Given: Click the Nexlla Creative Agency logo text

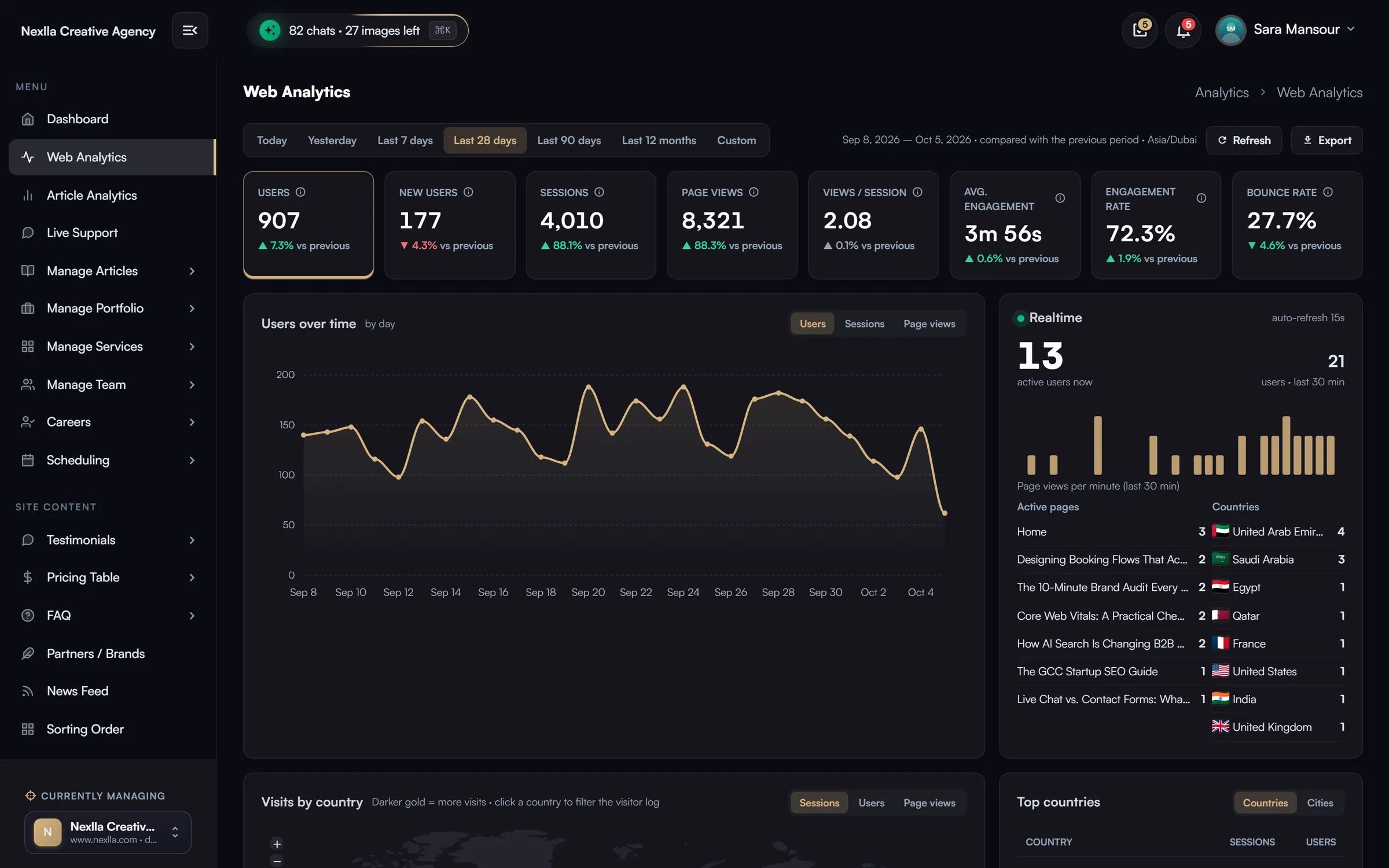Looking at the screenshot, I should (88, 31).
